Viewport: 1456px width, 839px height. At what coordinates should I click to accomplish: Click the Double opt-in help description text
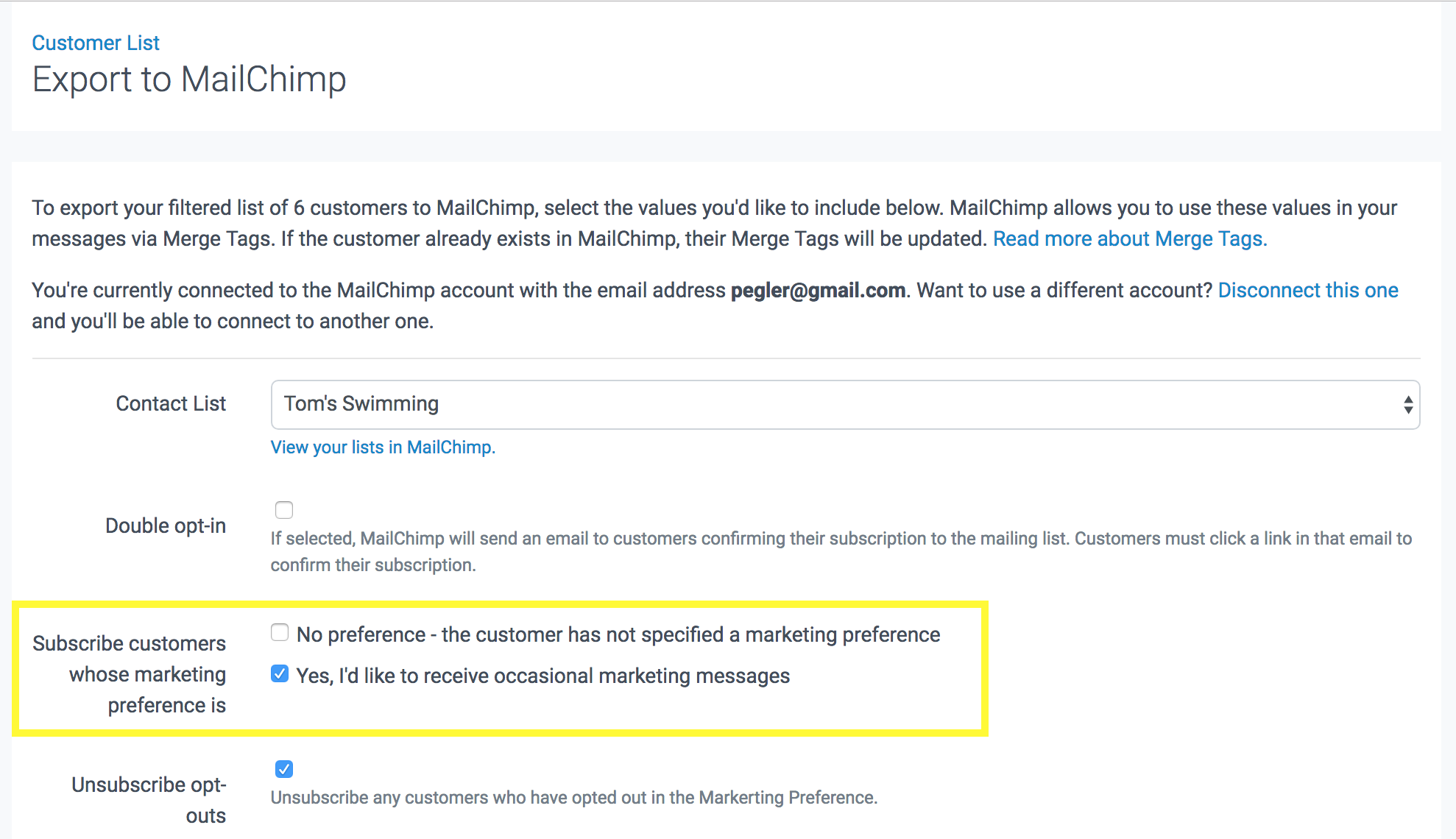click(x=841, y=551)
